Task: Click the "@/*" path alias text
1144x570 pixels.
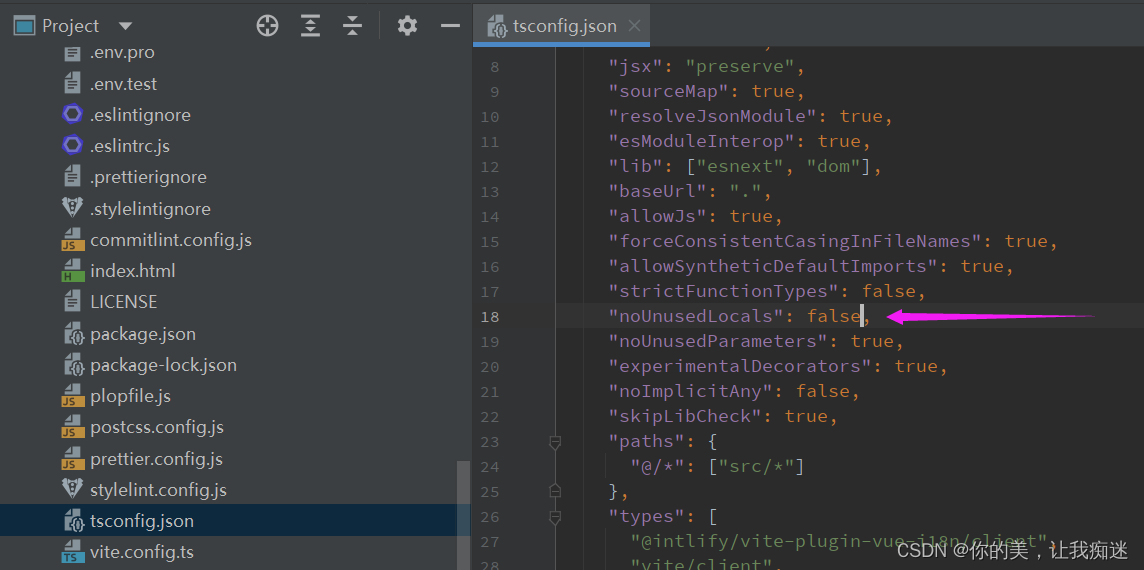Action: [659, 466]
